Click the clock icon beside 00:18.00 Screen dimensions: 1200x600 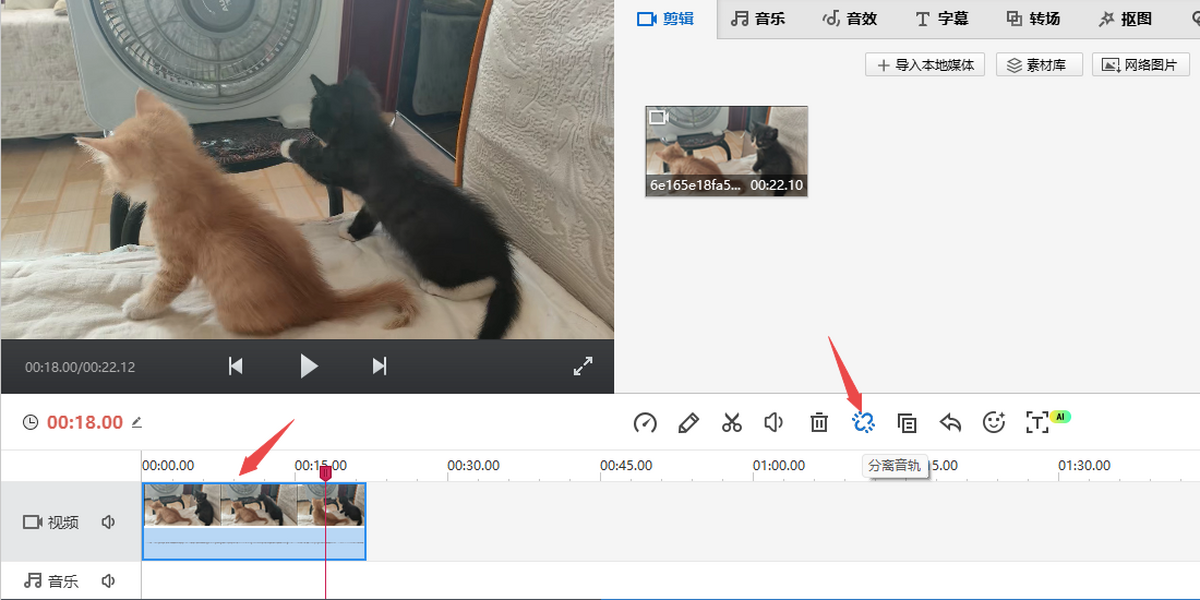31,423
